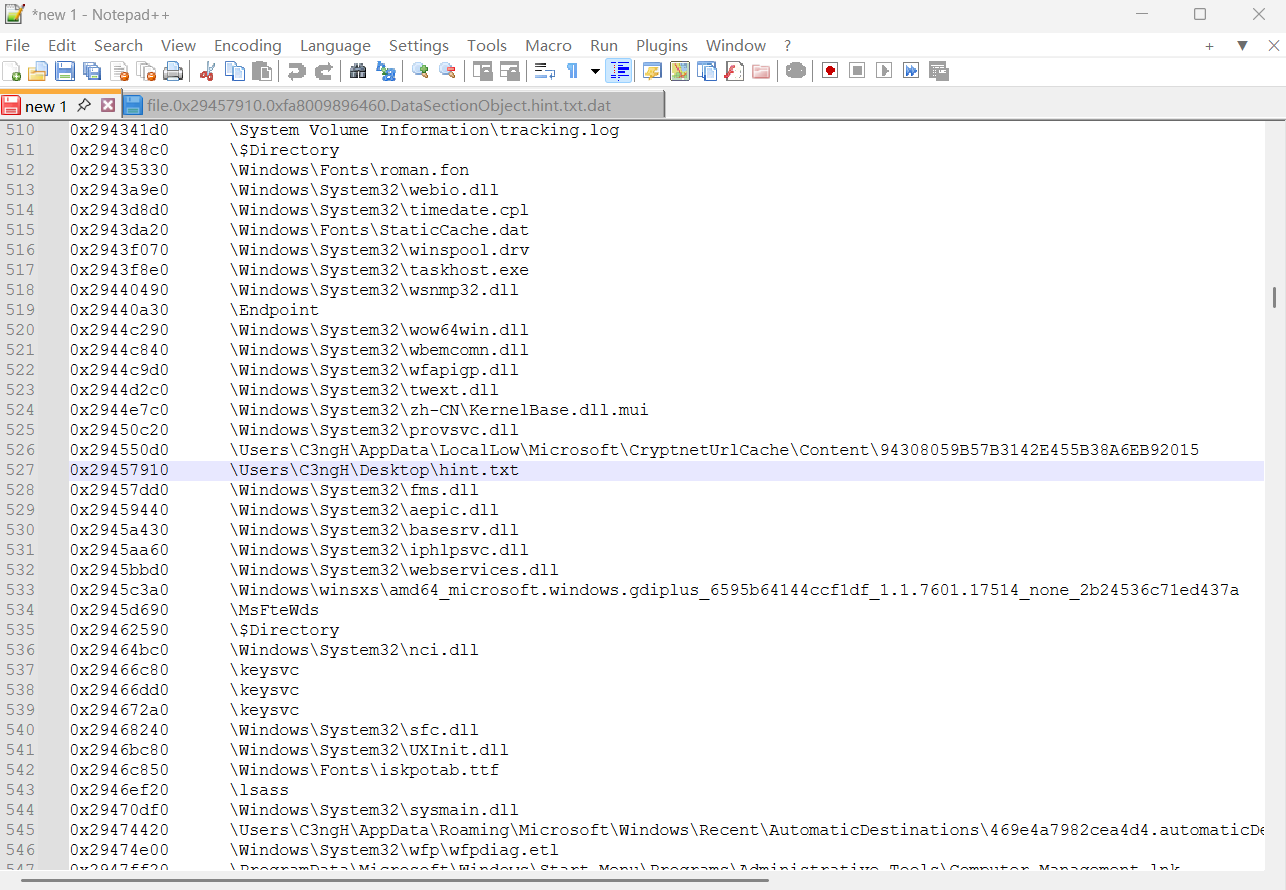Click the vertical scrollbar thumb
Viewport: 1286px width, 890px height.
1274,297
